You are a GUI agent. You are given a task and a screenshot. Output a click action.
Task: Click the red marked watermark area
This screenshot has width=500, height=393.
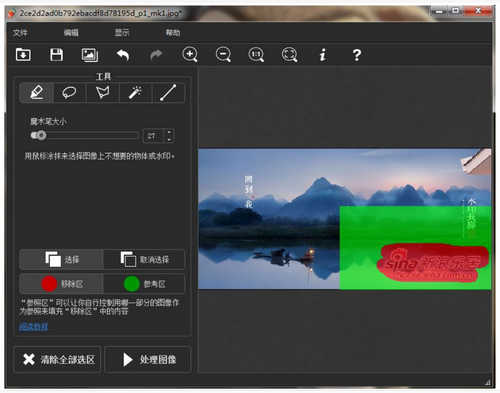pyautogui.click(x=433, y=263)
